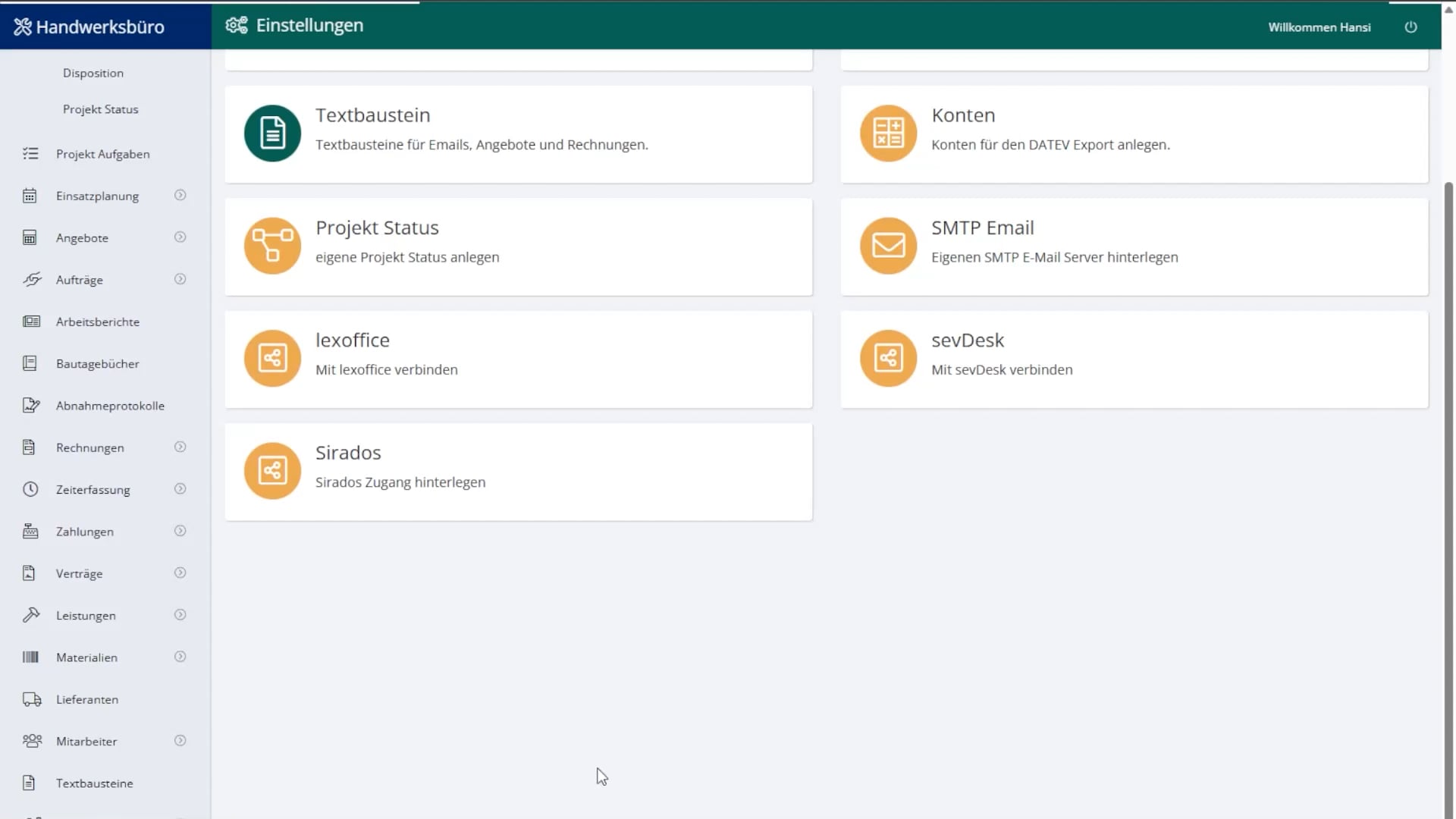The width and height of the screenshot is (1456, 819).
Task: Click the Textbaustein document icon
Action: pyautogui.click(x=272, y=133)
